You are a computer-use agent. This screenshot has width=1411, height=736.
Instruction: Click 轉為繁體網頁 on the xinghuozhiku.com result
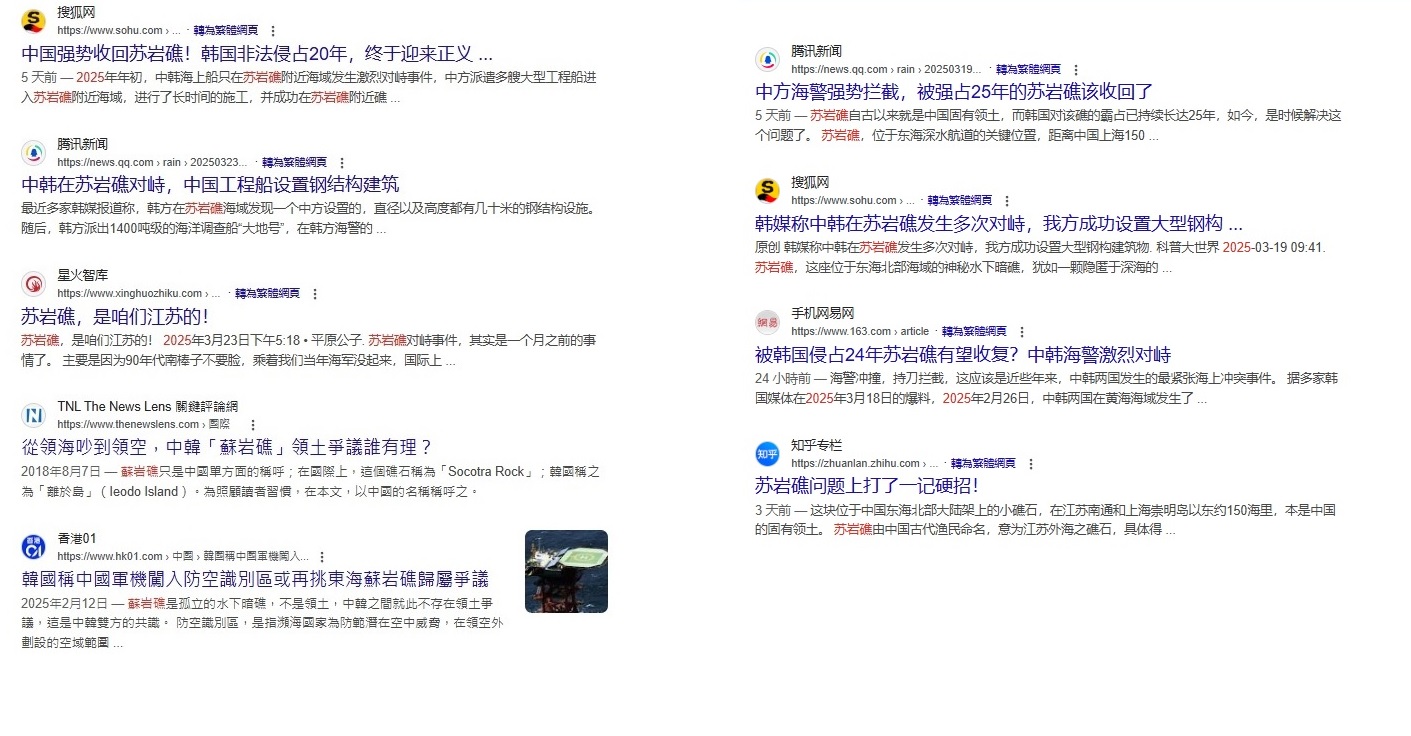point(268,294)
